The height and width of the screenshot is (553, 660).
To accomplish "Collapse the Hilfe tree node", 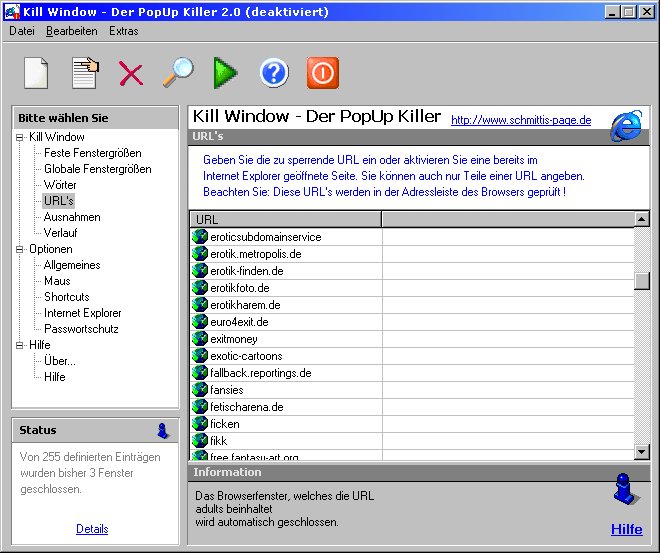I will 19,345.
